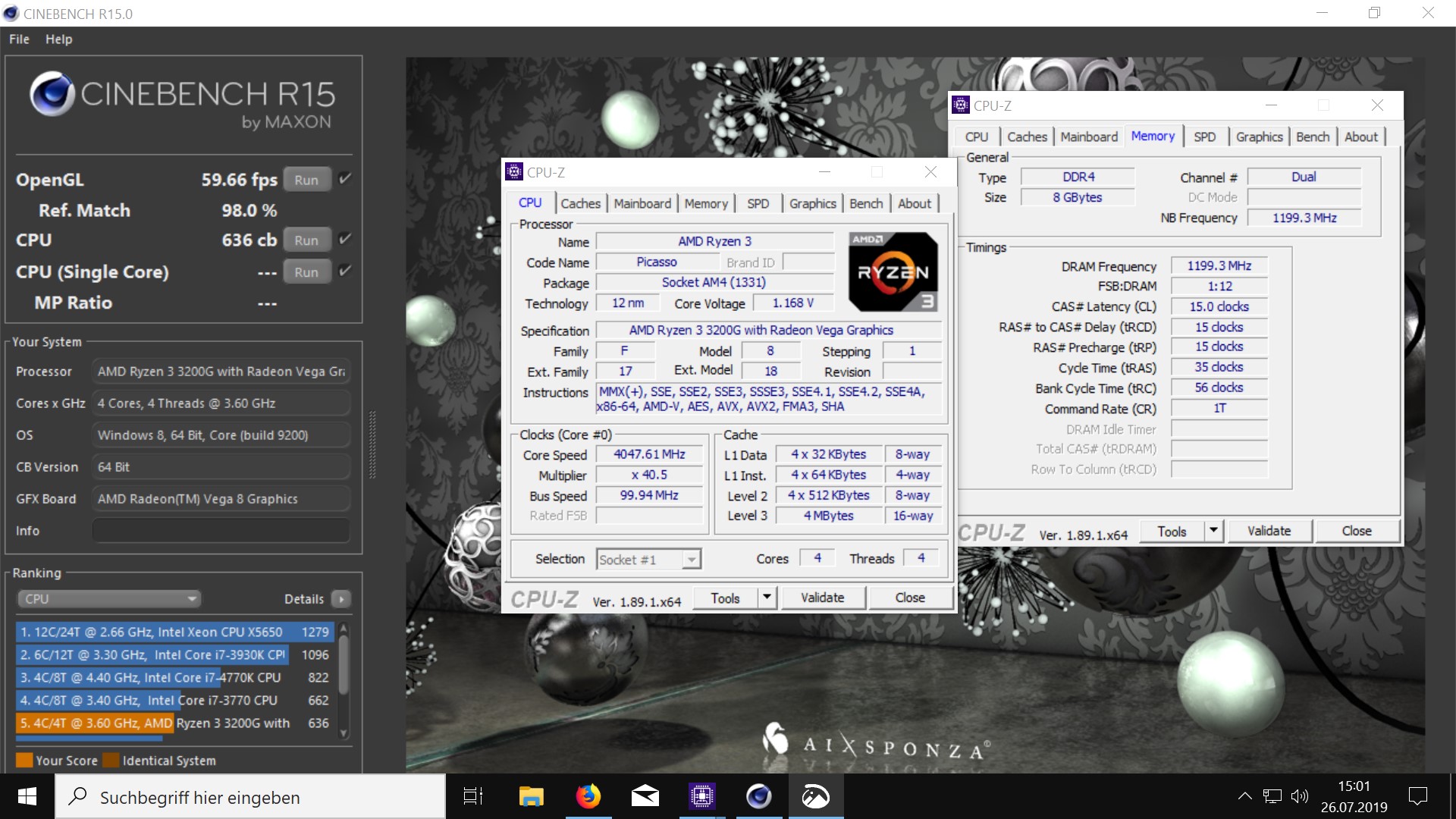Image resolution: width=1456 pixels, height=819 pixels.
Task: Open Tools dropdown arrow in front CPU-Z
Action: (767, 598)
